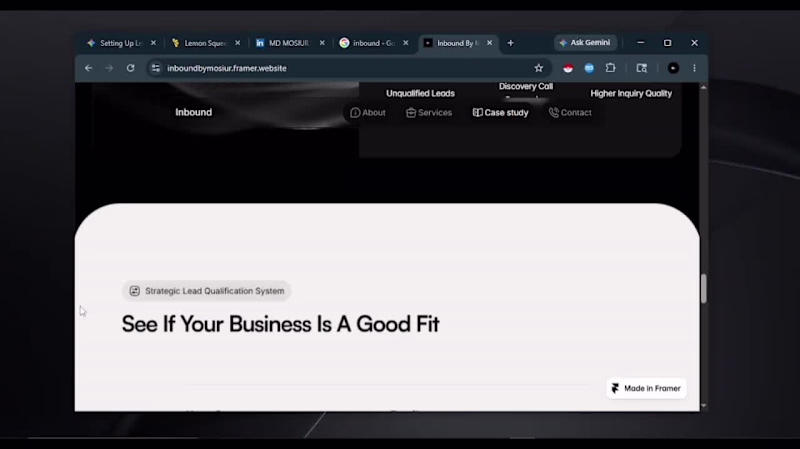The height and width of the screenshot is (449, 800).
Task: Switch to the Setting Up tab
Action: point(121,43)
